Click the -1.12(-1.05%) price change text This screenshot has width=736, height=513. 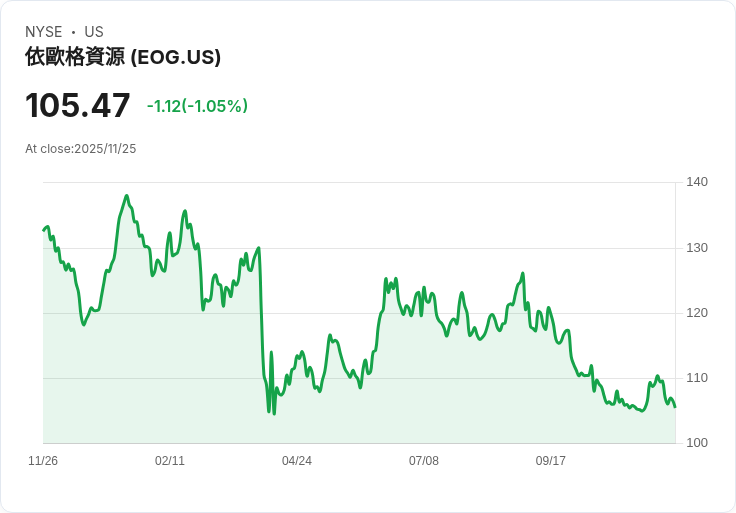pyautogui.click(x=197, y=106)
